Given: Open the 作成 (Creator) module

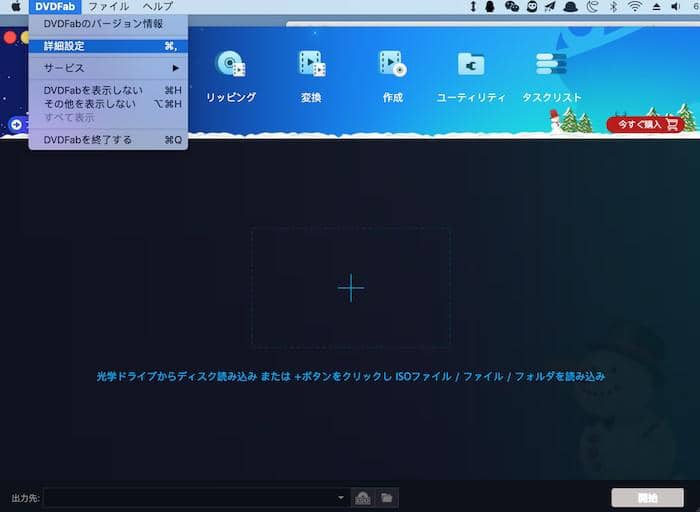Looking at the screenshot, I should pos(393,76).
